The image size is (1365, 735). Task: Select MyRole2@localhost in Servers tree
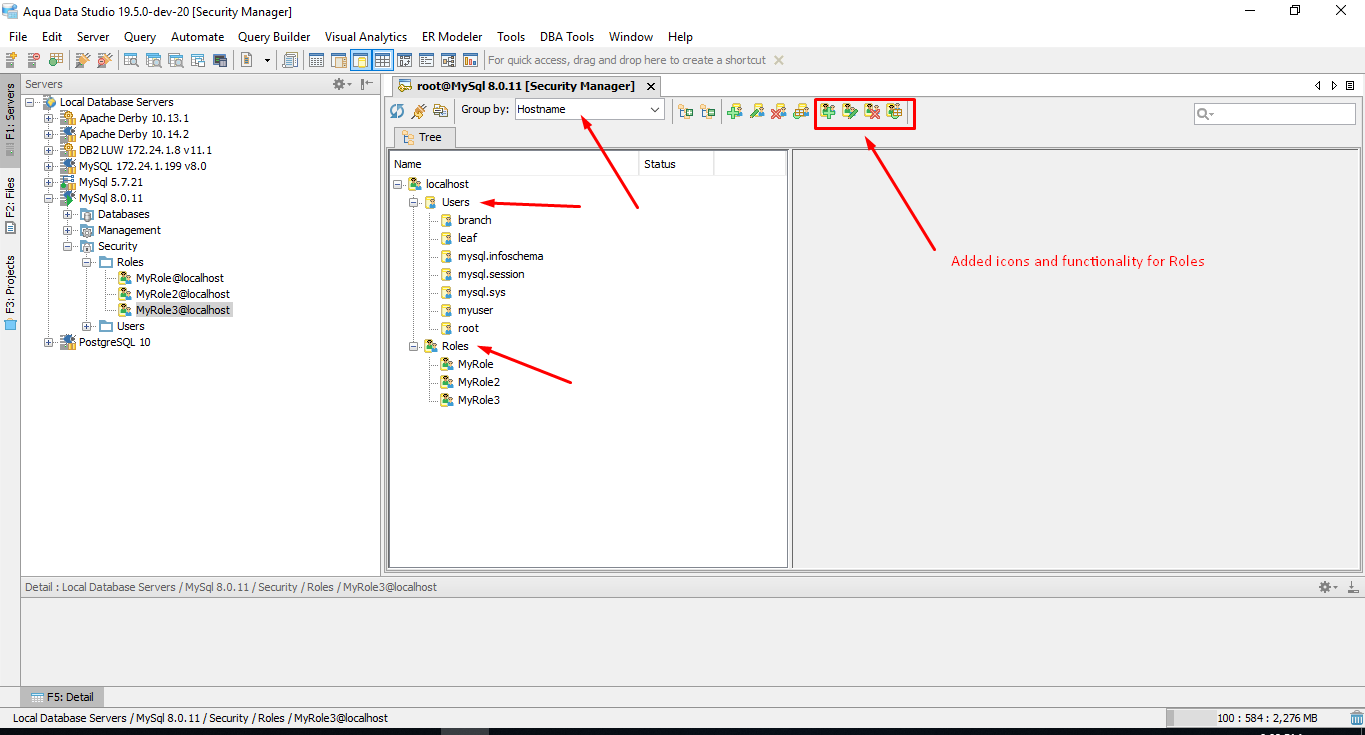point(182,294)
